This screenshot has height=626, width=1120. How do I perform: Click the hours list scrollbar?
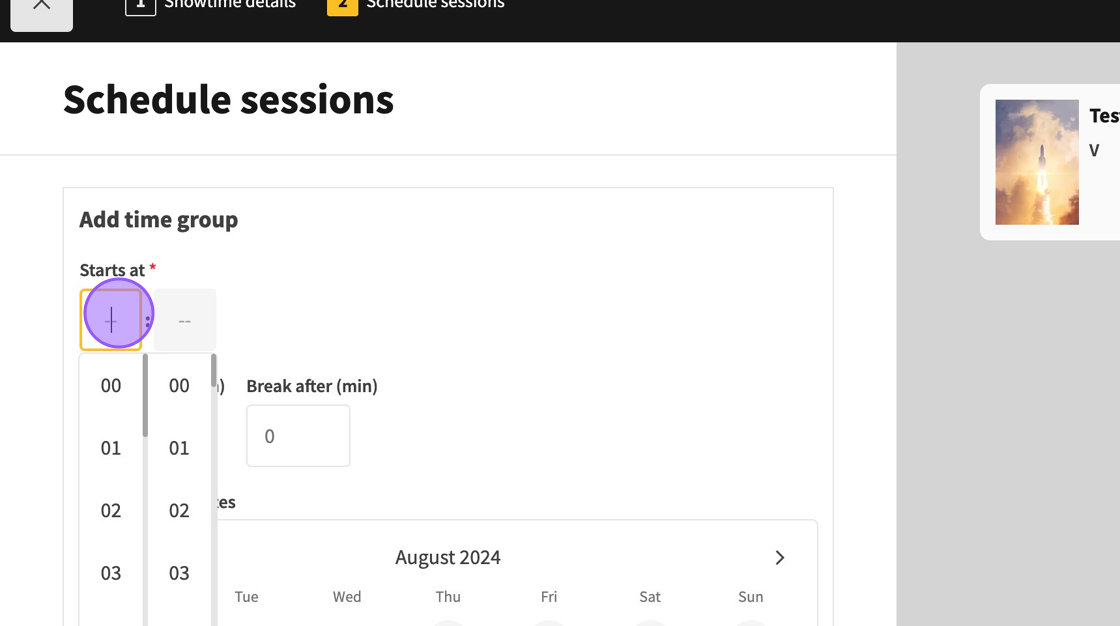(146, 396)
